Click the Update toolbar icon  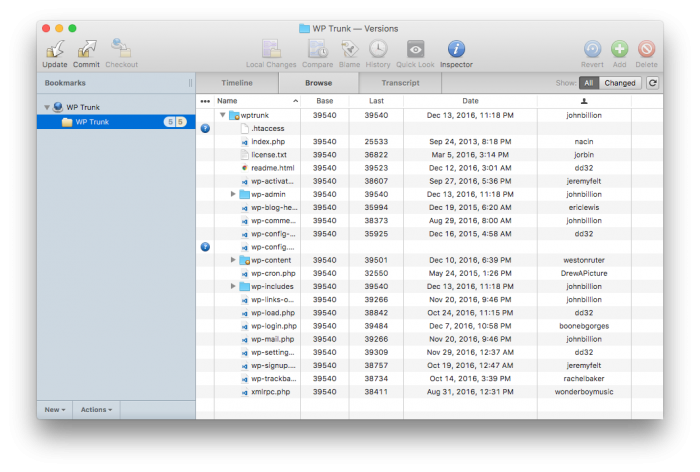(x=55, y=49)
